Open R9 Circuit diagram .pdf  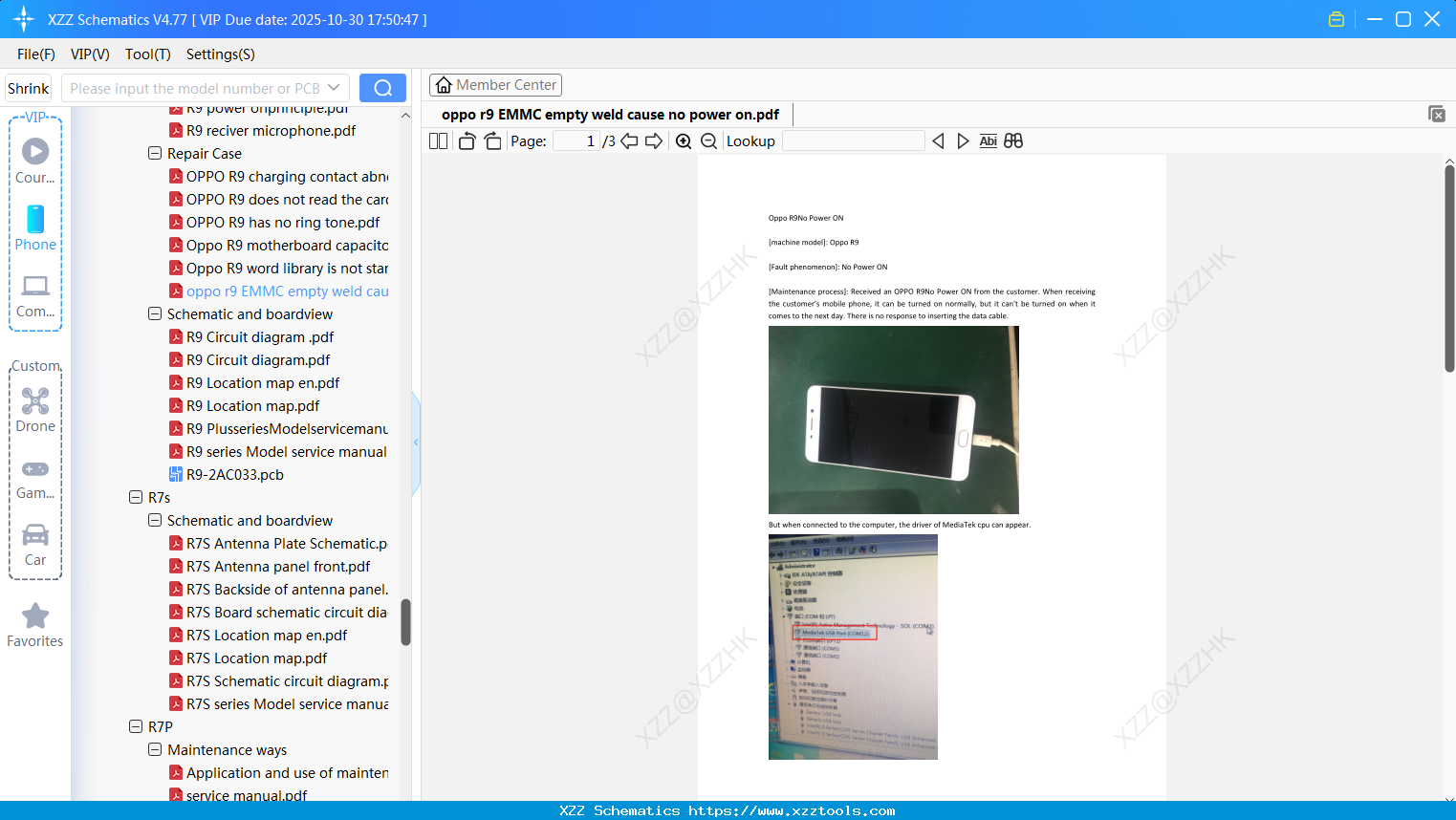(x=260, y=336)
